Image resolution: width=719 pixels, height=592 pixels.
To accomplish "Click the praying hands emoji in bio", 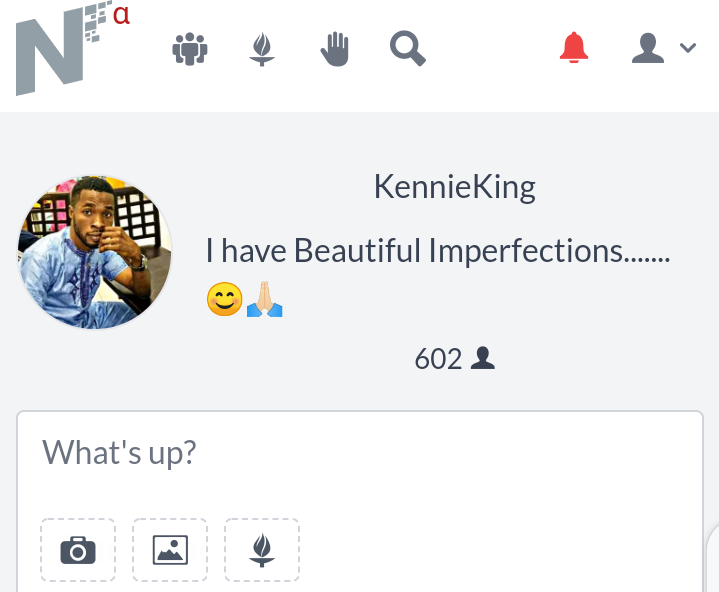I will pyautogui.click(x=265, y=299).
